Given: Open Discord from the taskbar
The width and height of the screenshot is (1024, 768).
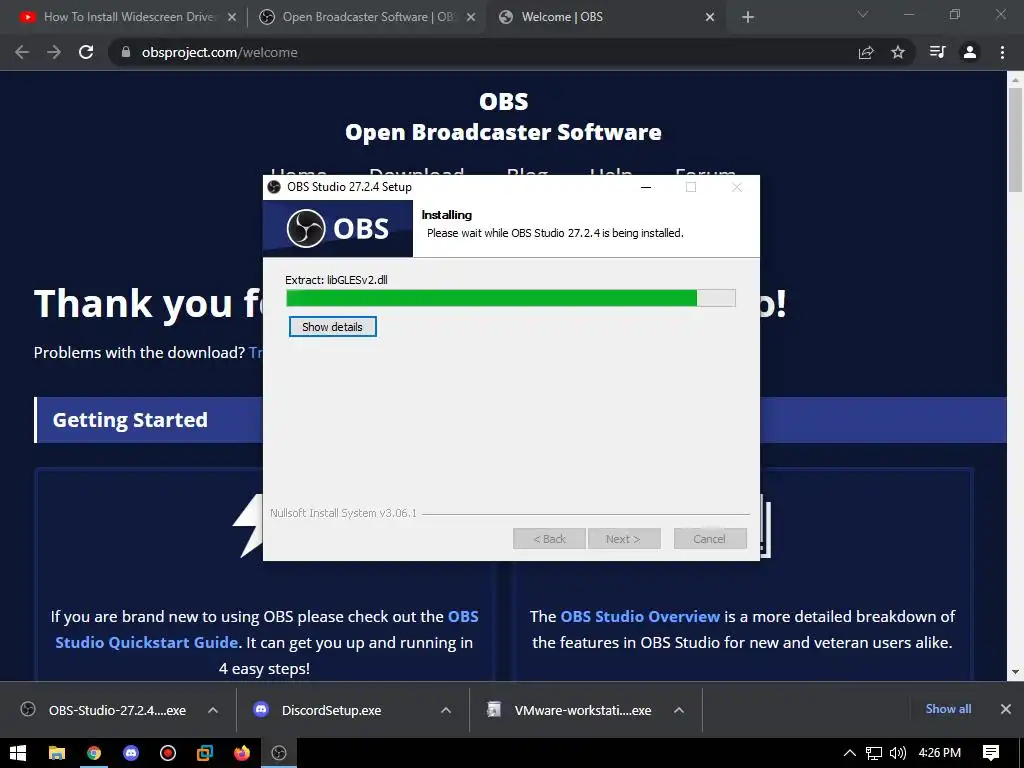Looking at the screenshot, I should click(131, 753).
